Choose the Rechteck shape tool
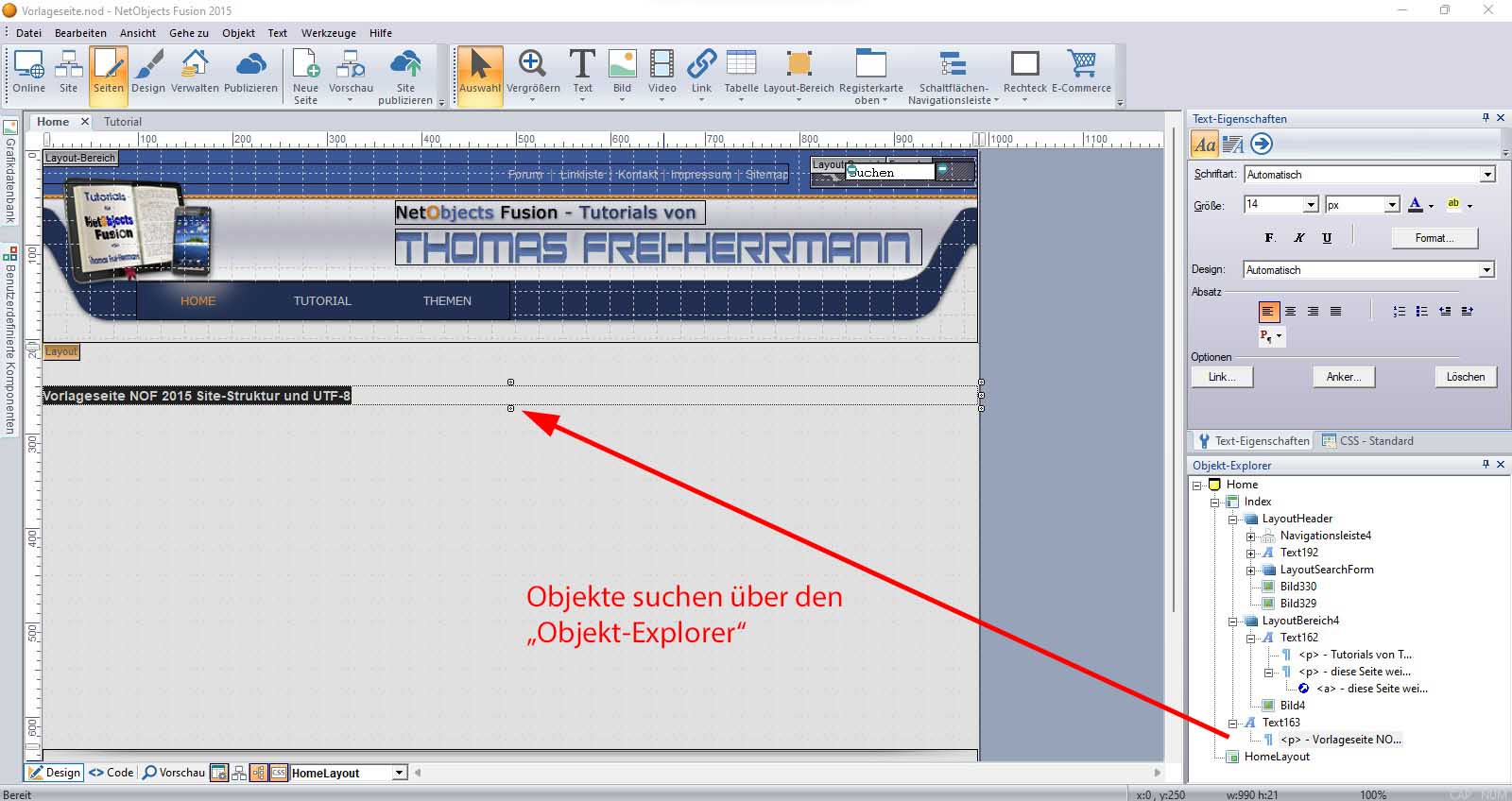The width and height of the screenshot is (1512, 801). [1024, 73]
